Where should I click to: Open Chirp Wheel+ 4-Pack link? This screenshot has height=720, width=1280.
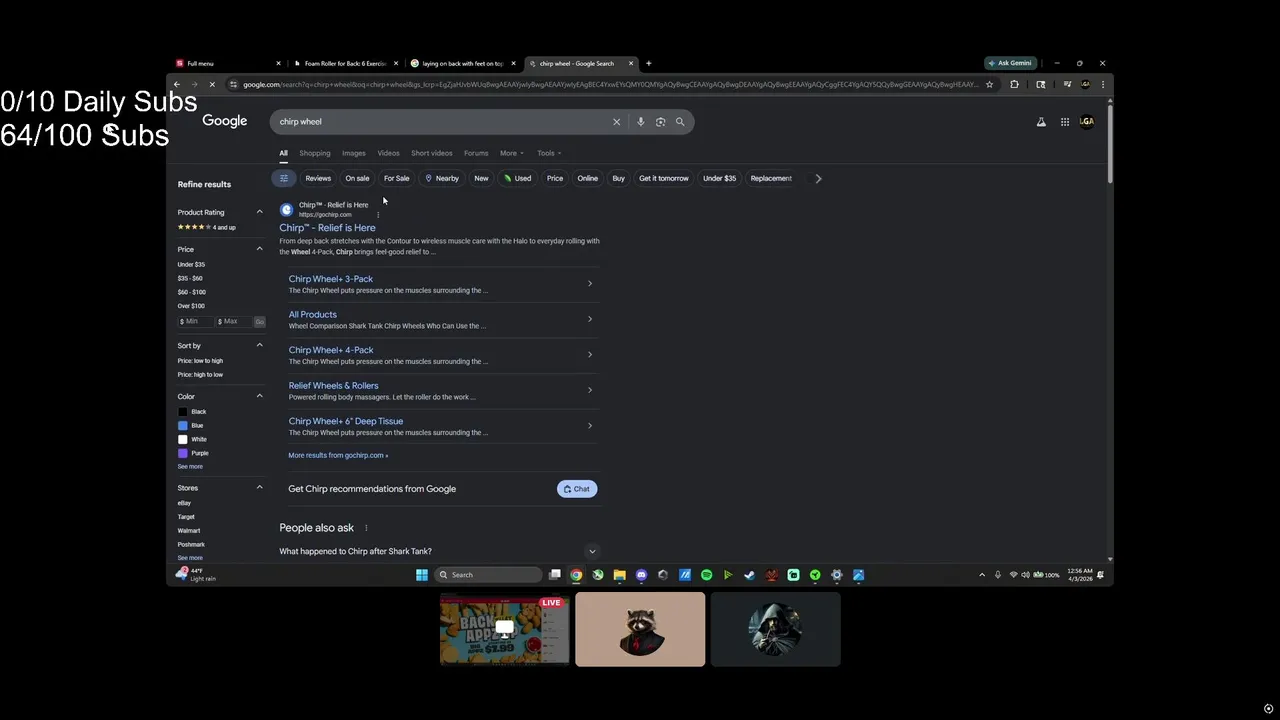(331, 350)
